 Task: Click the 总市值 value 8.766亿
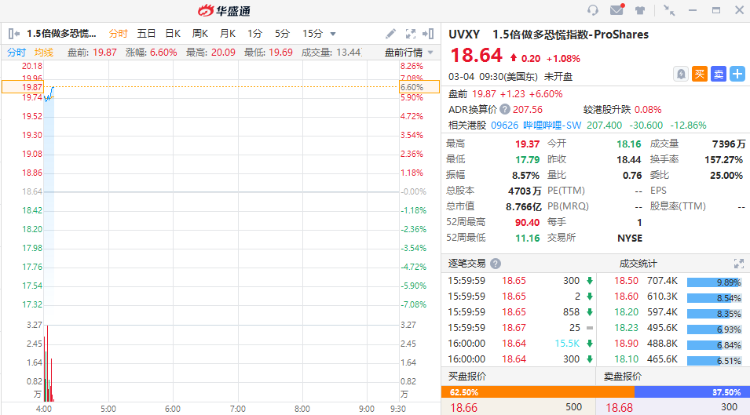(523, 207)
